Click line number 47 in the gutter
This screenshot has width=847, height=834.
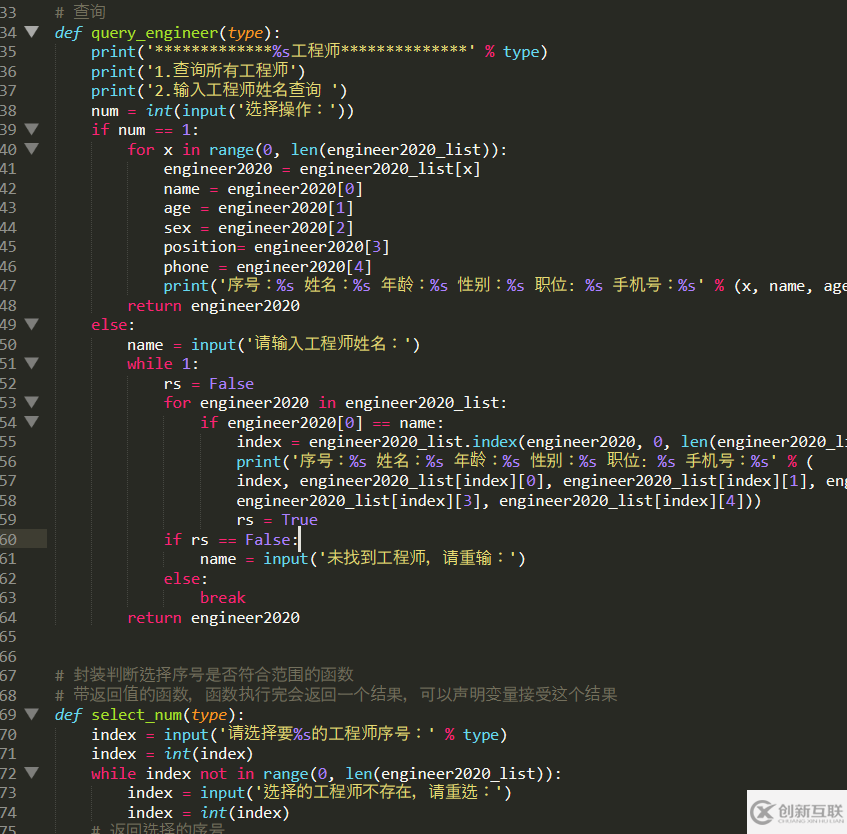click(9, 286)
